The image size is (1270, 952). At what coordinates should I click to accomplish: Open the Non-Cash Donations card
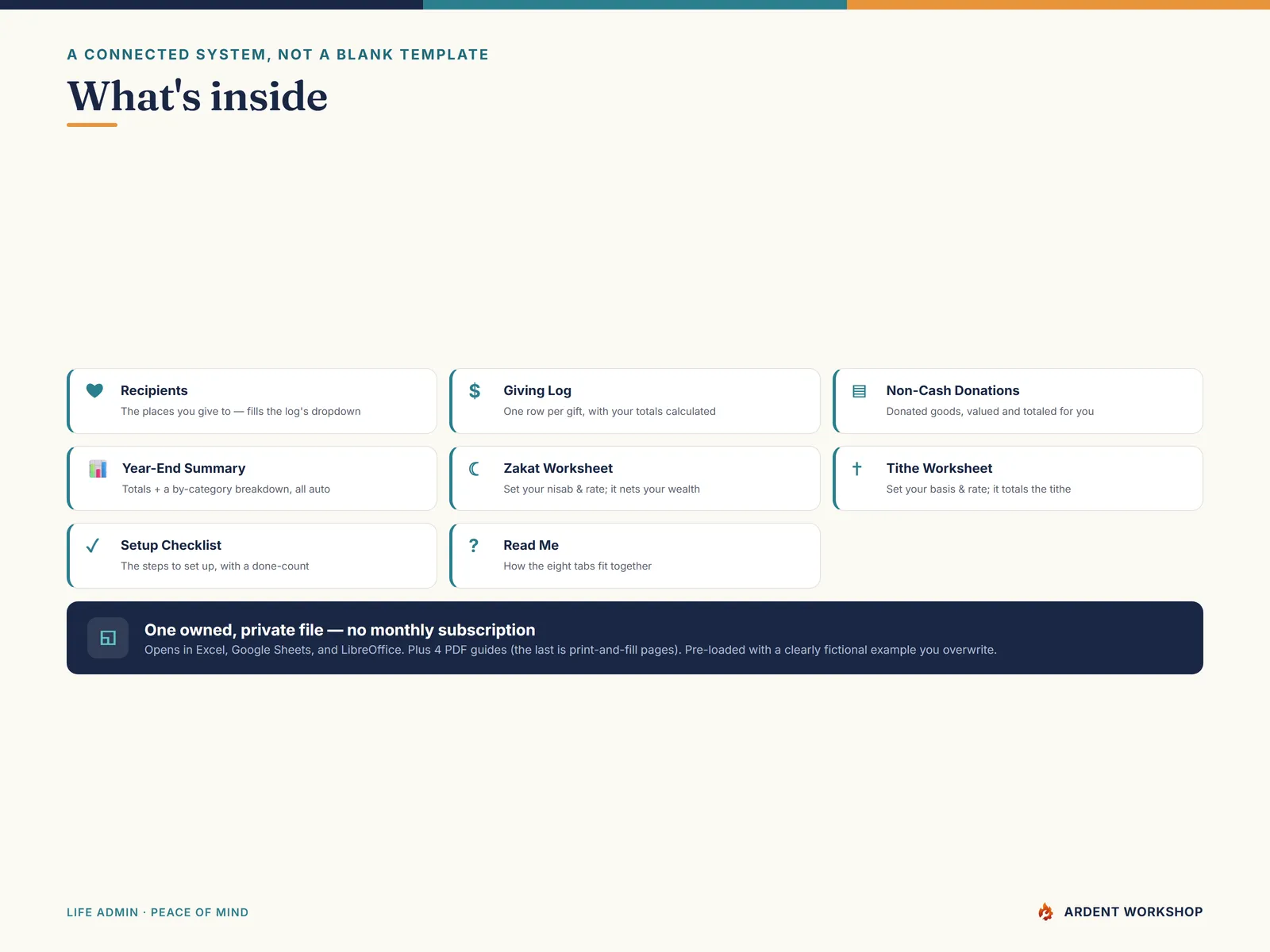1018,401
